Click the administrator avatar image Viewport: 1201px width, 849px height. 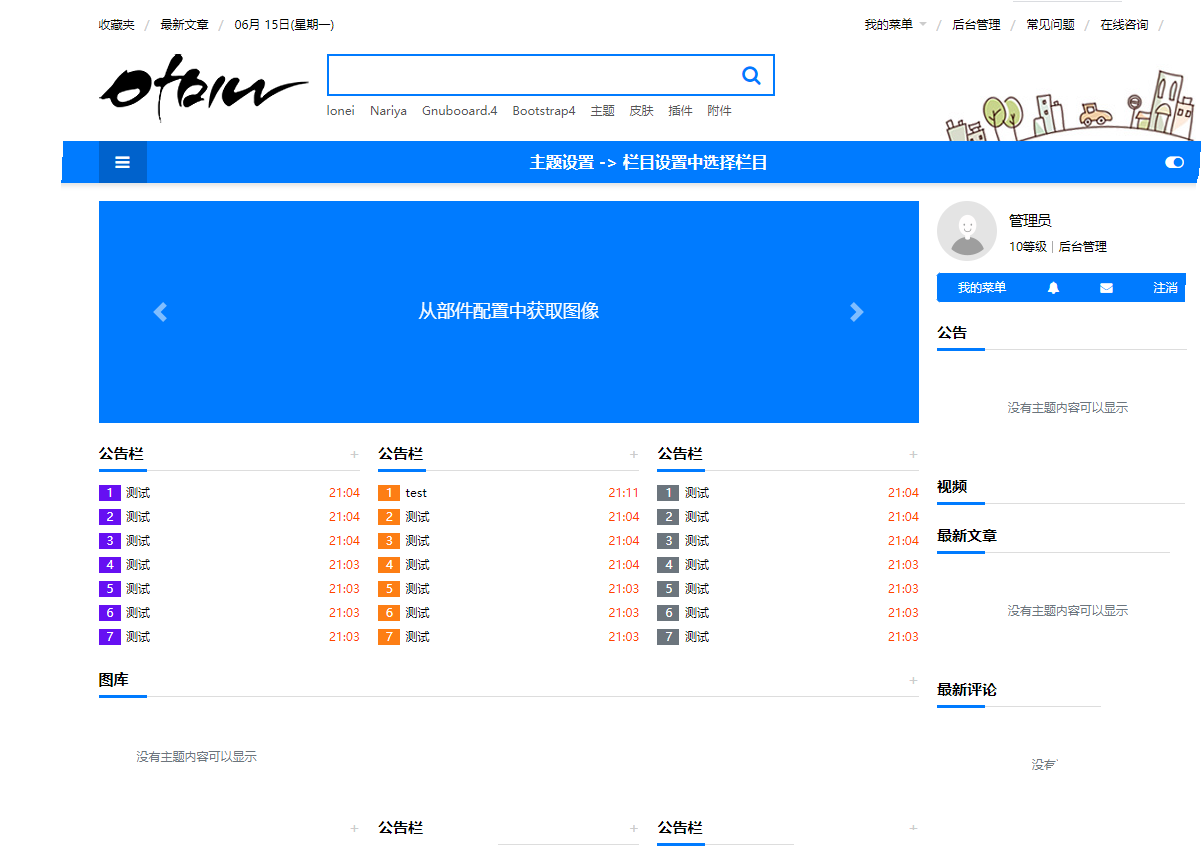966,231
